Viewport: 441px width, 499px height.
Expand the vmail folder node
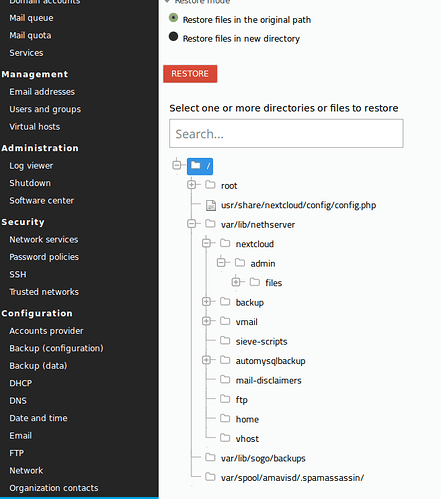[206, 321]
